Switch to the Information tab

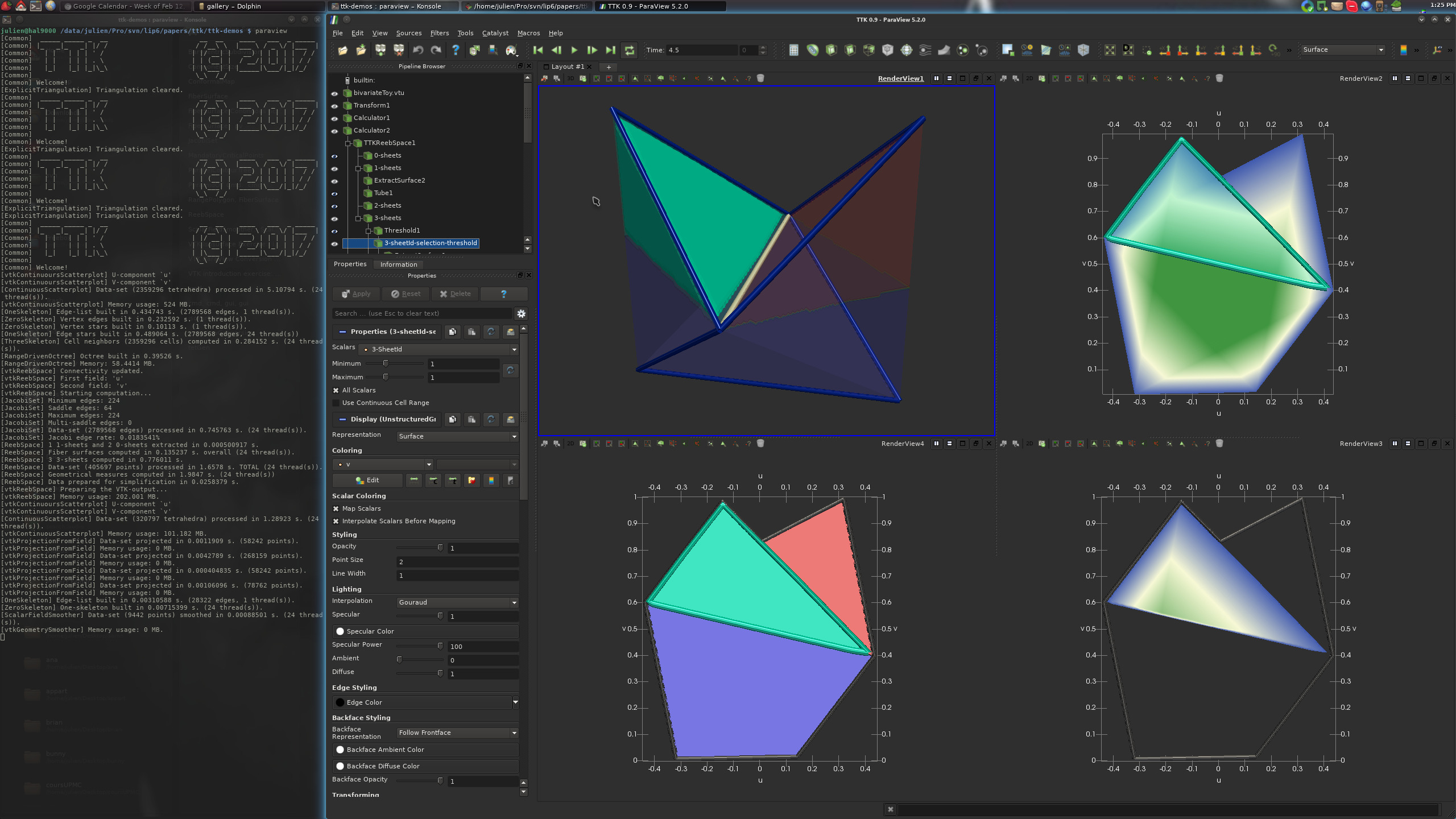(x=398, y=264)
